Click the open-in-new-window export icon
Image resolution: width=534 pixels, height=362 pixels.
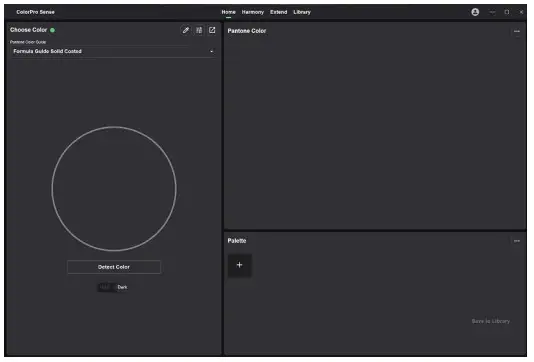pyautogui.click(x=212, y=30)
